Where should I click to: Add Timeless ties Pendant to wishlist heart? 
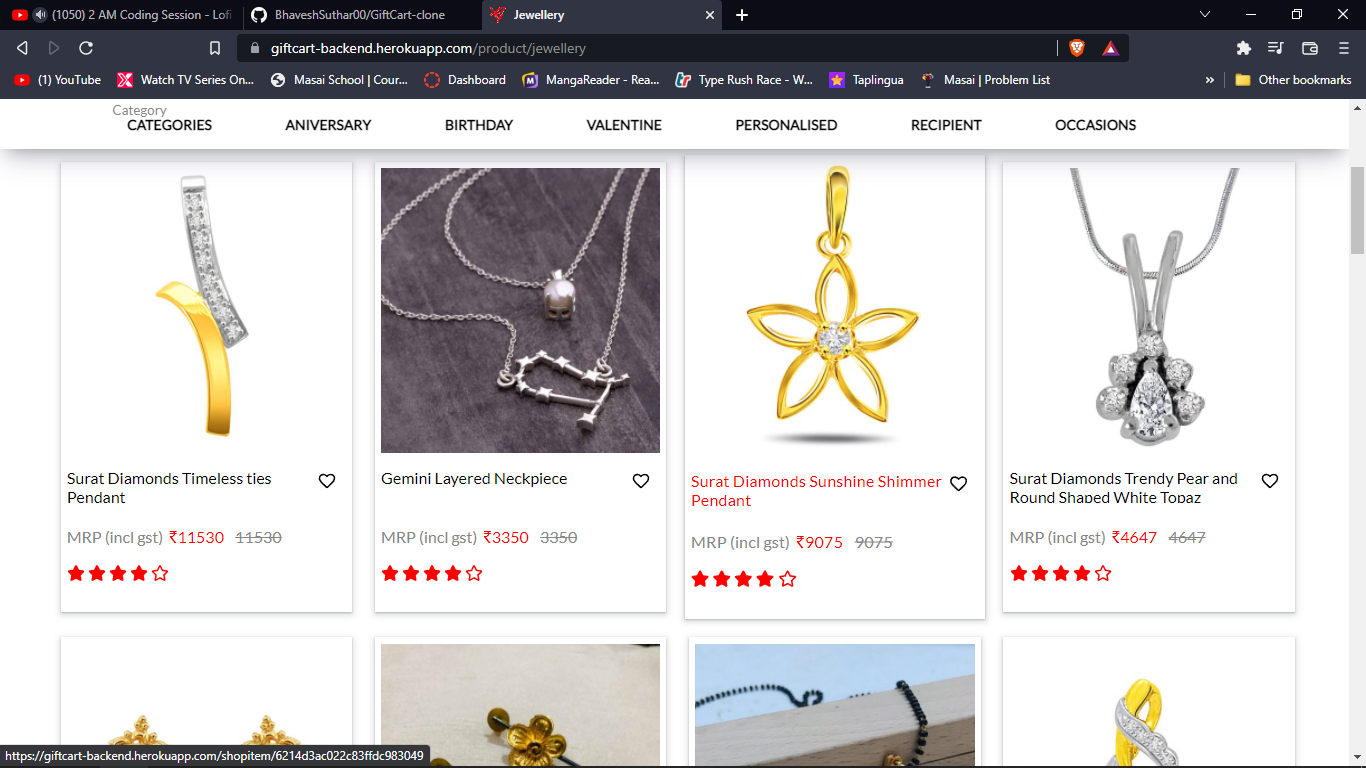[x=327, y=481]
